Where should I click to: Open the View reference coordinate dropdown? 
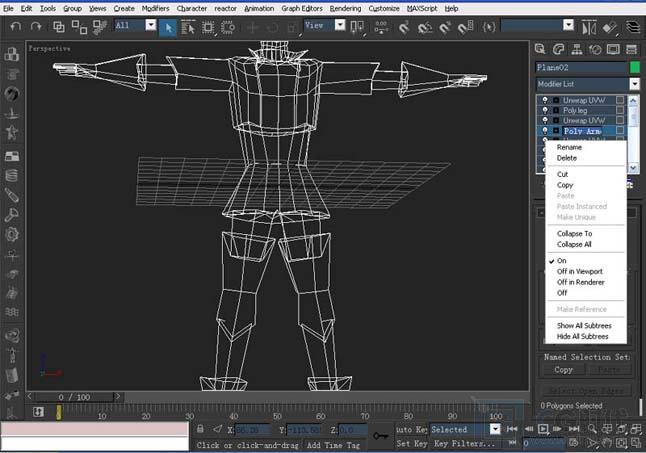340,26
